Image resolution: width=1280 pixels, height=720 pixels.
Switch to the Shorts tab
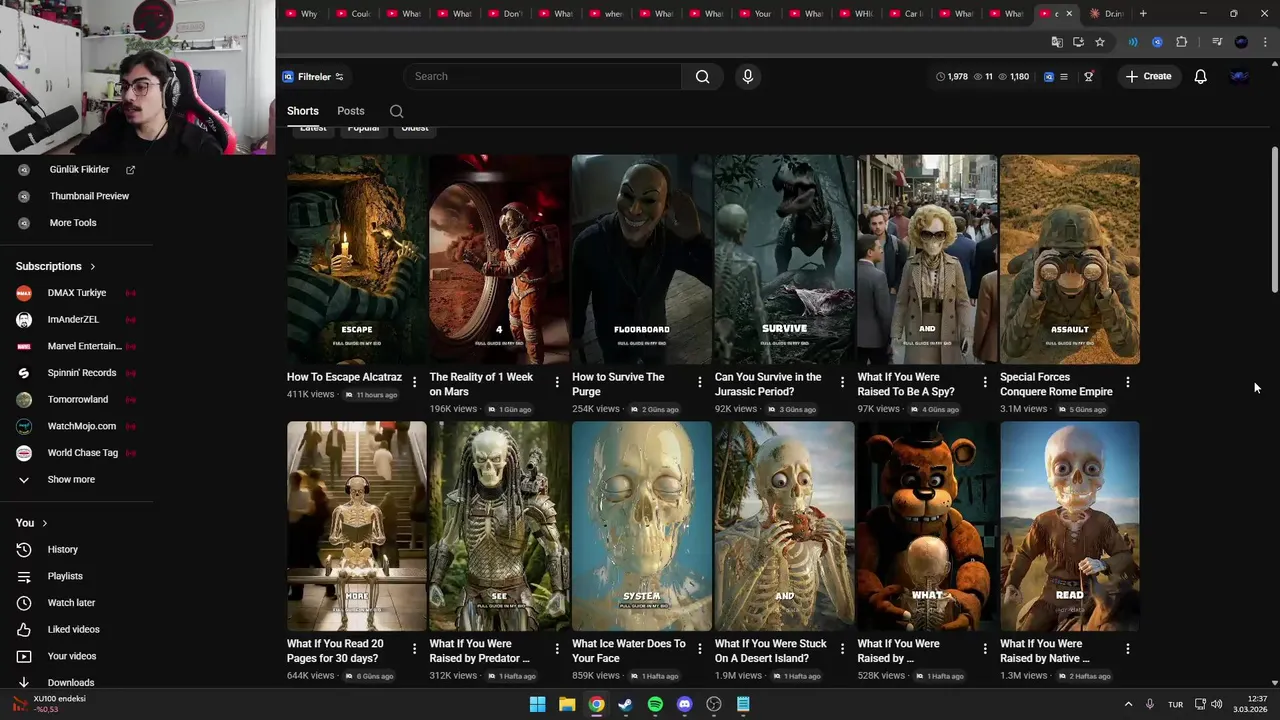tap(302, 111)
